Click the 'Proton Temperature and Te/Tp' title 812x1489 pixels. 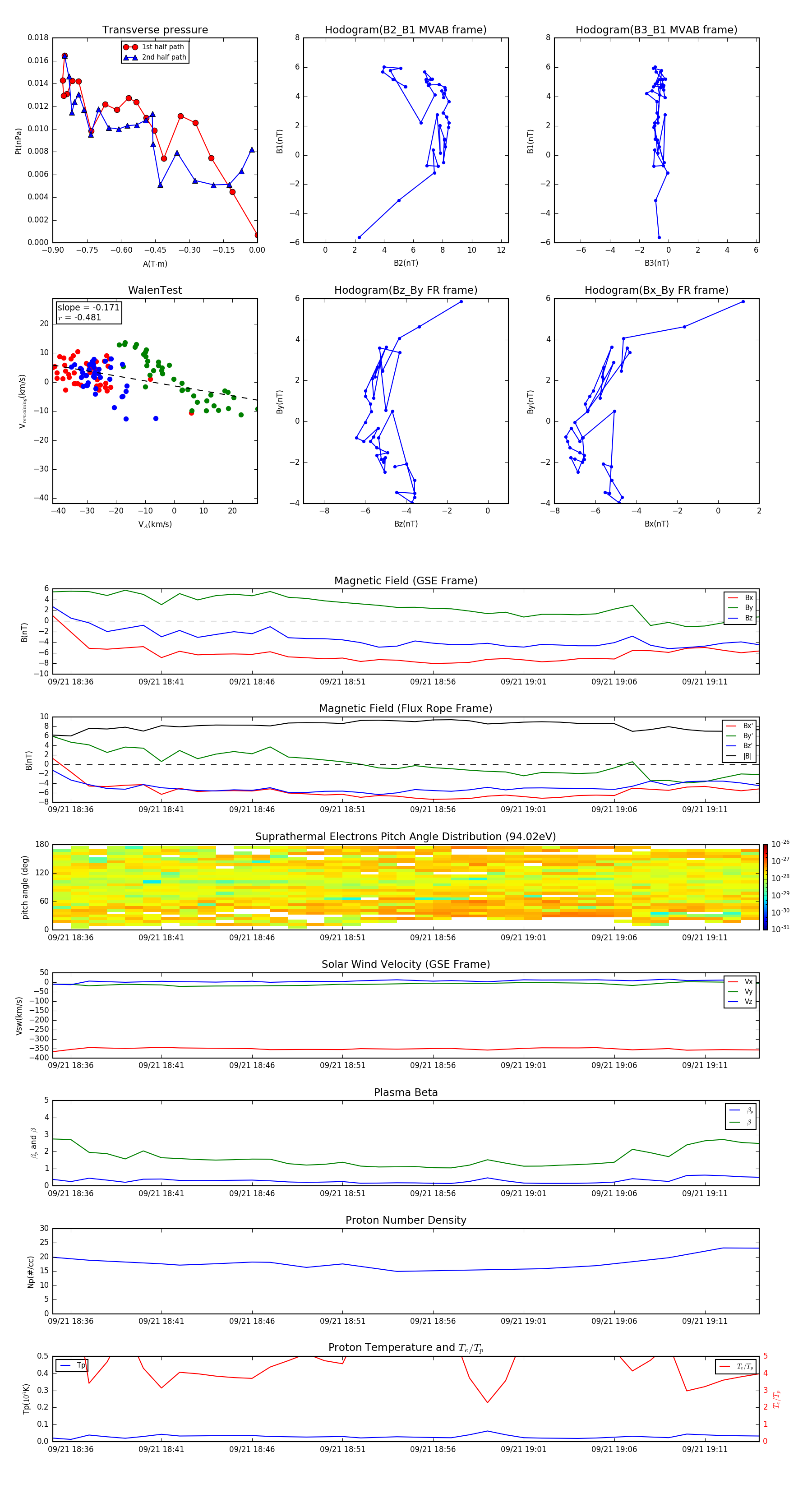[406, 1348]
